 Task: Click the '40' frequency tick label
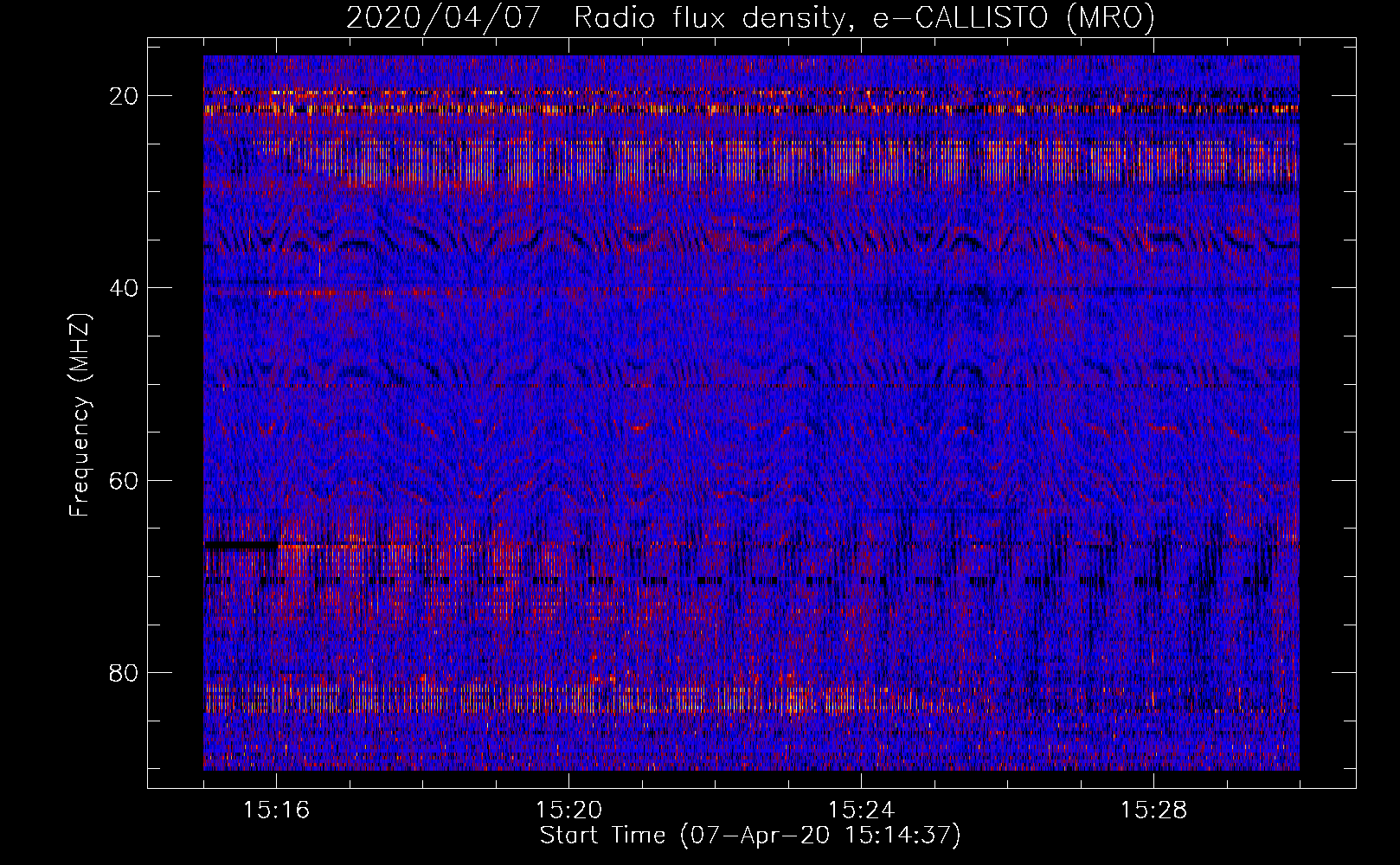point(125,288)
